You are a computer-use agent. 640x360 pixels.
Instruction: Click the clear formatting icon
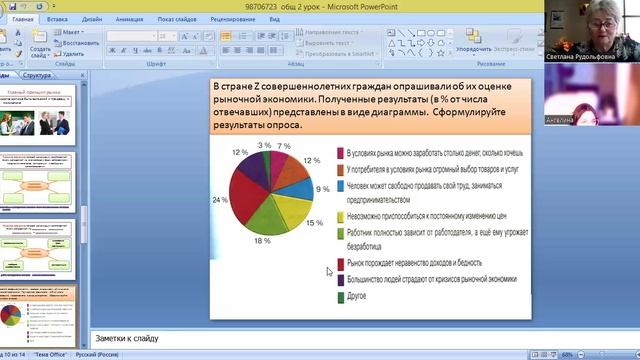(209, 36)
